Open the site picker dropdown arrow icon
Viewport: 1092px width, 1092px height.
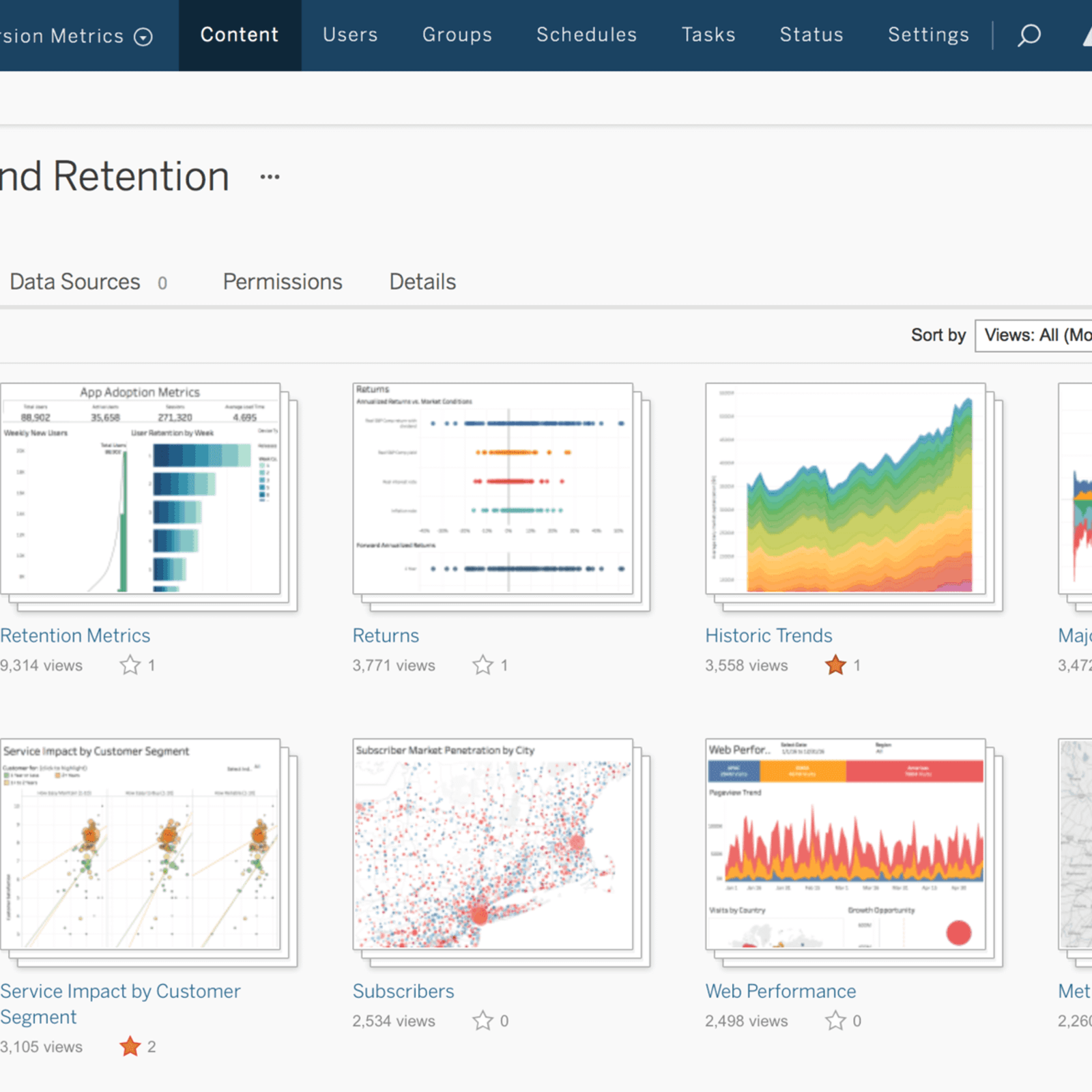[143, 37]
